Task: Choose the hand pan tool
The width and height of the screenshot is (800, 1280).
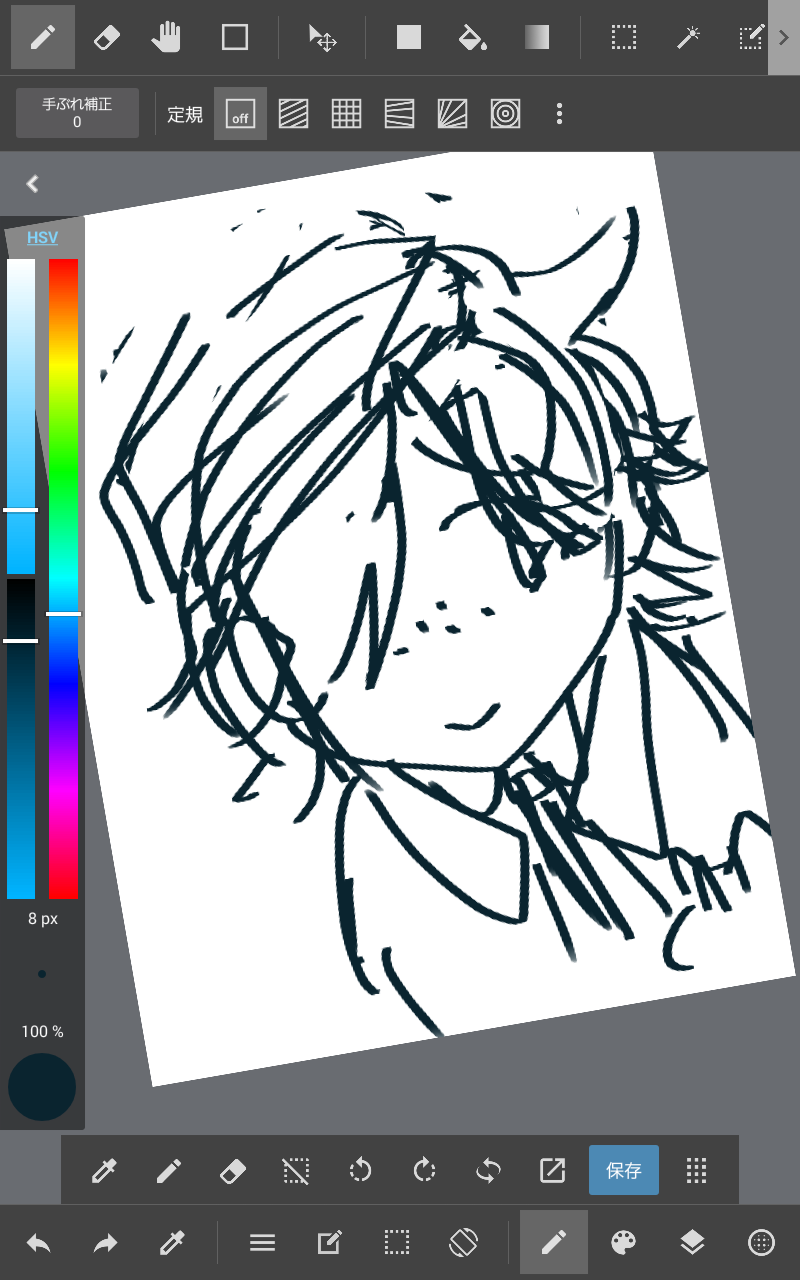Action: 168,38
